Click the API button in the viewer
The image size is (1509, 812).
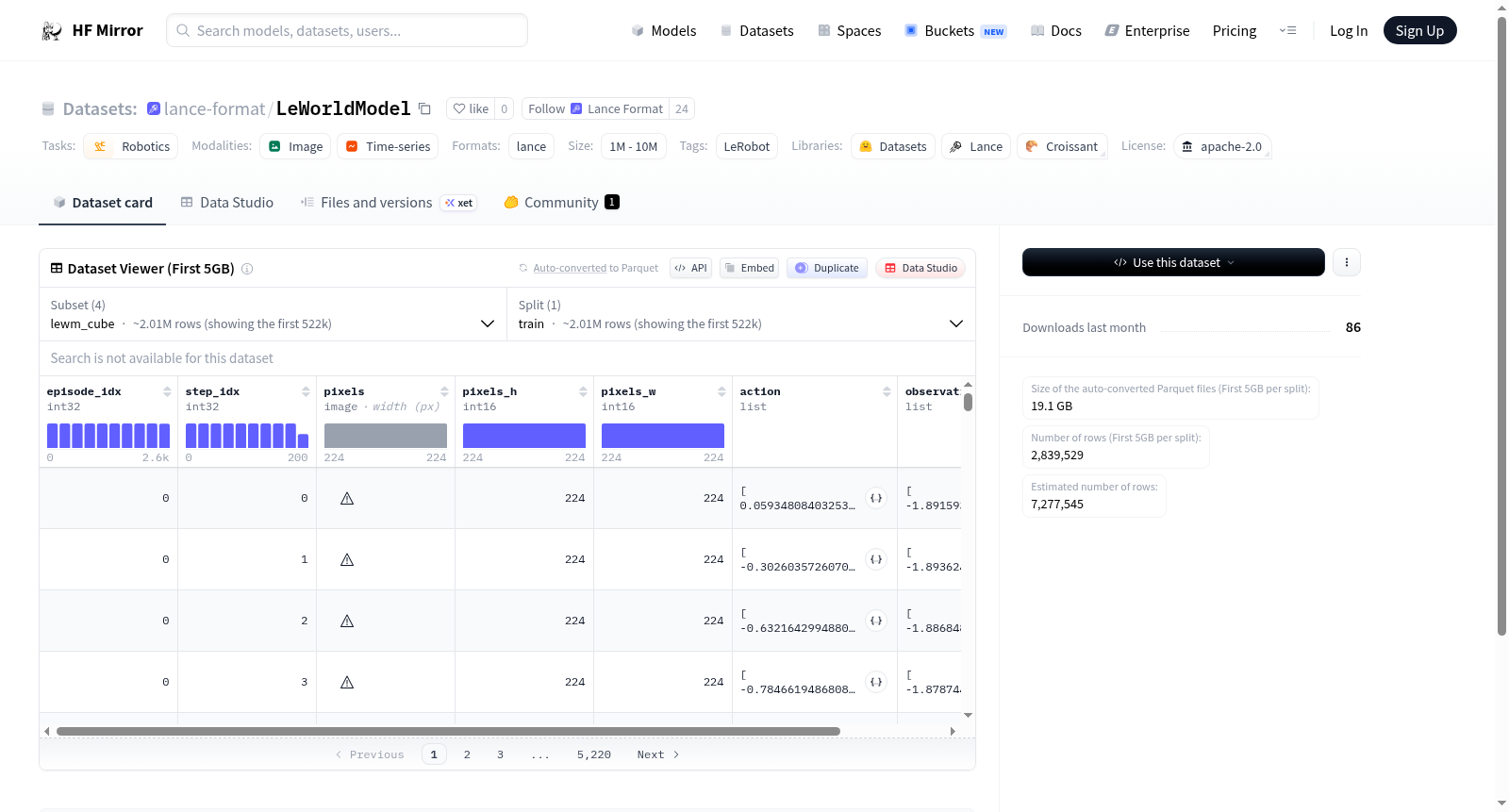(x=690, y=268)
